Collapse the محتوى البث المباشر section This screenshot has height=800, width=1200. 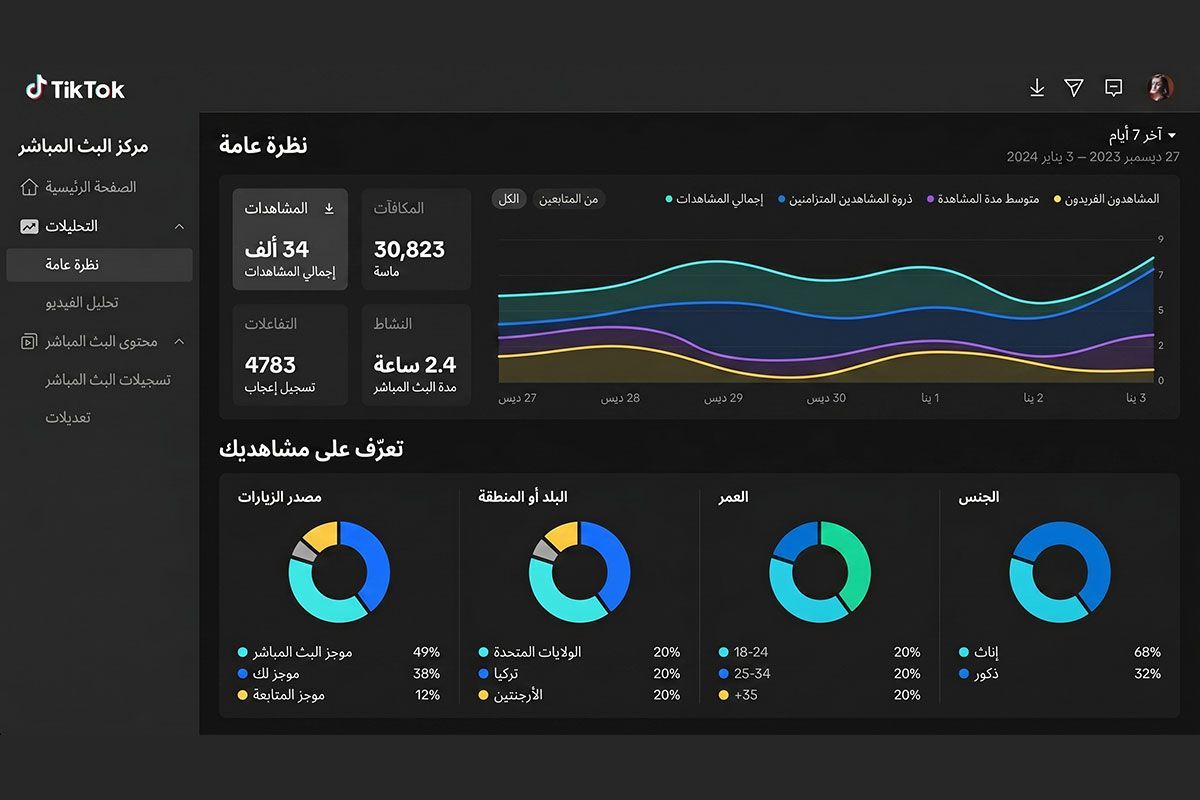point(179,341)
